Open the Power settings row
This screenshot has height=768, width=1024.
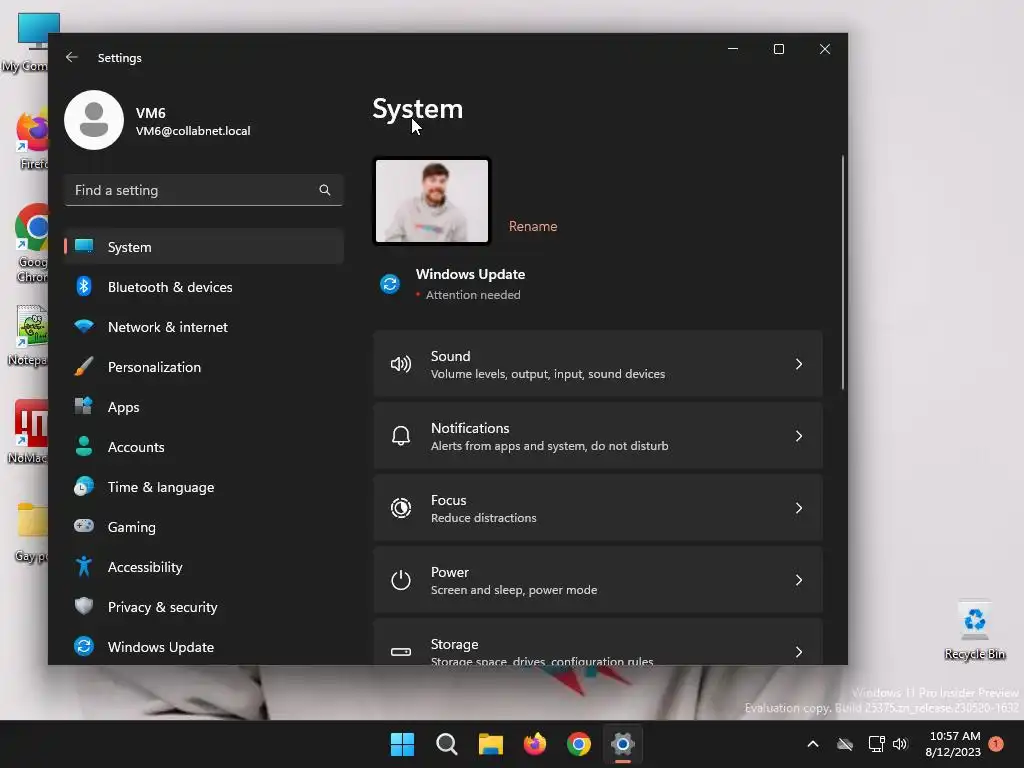[x=598, y=580]
